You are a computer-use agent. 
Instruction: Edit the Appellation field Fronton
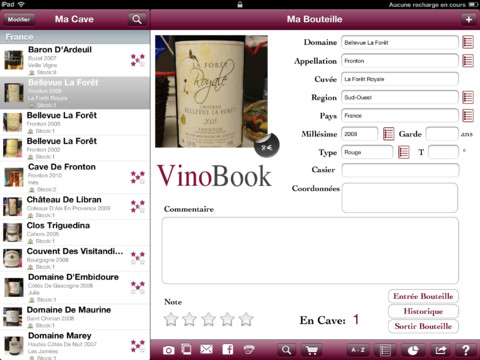(x=400, y=61)
